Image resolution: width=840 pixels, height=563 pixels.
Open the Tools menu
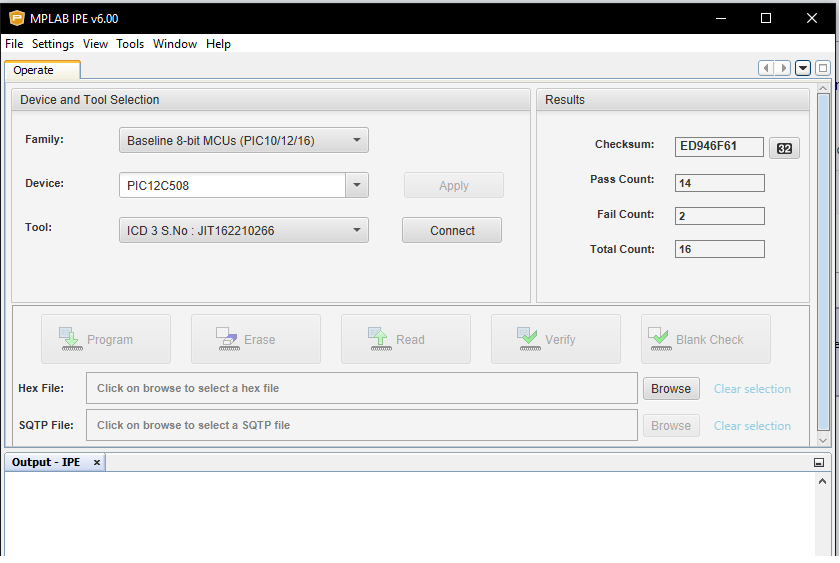pyautogui.click(x=130, y=44)
